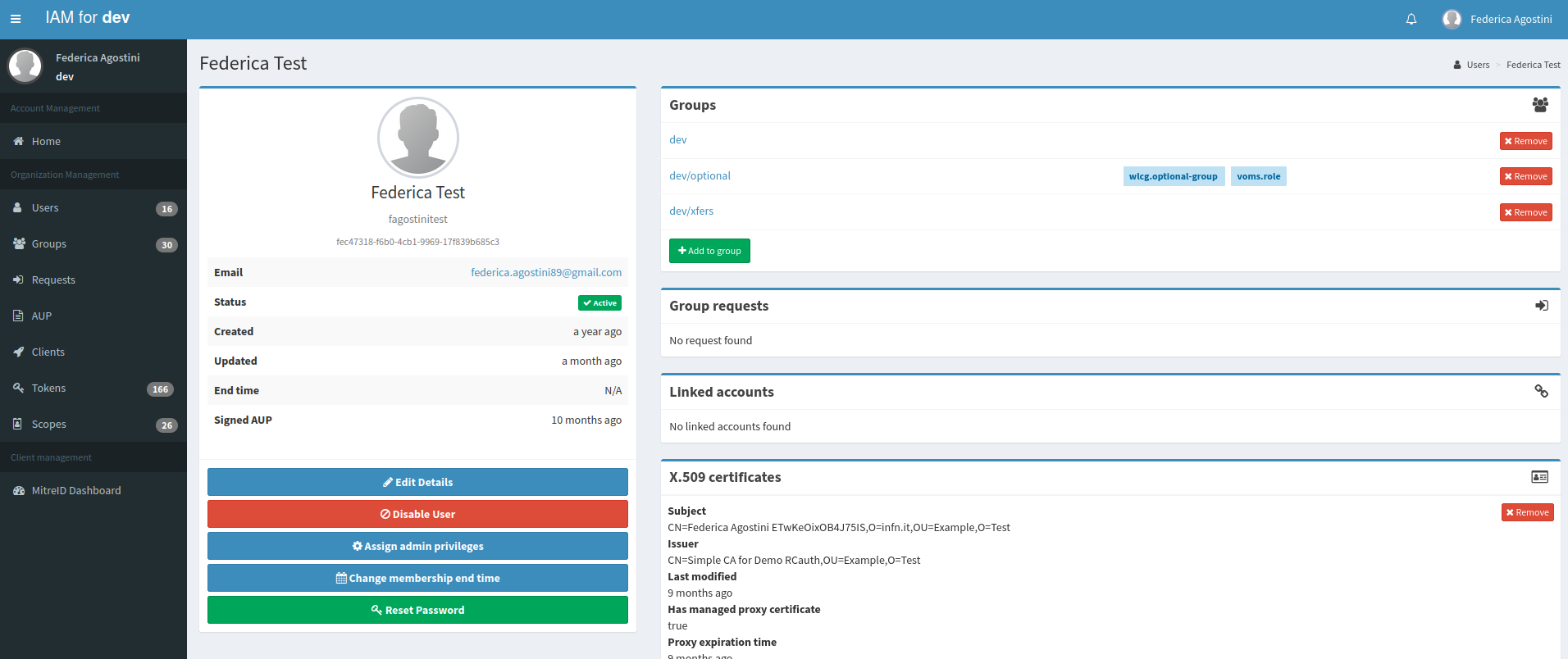Click the Groups count badge 30
Image resolution: width=1568 pixels, height=659 pixels.
(x=166, y=245)
